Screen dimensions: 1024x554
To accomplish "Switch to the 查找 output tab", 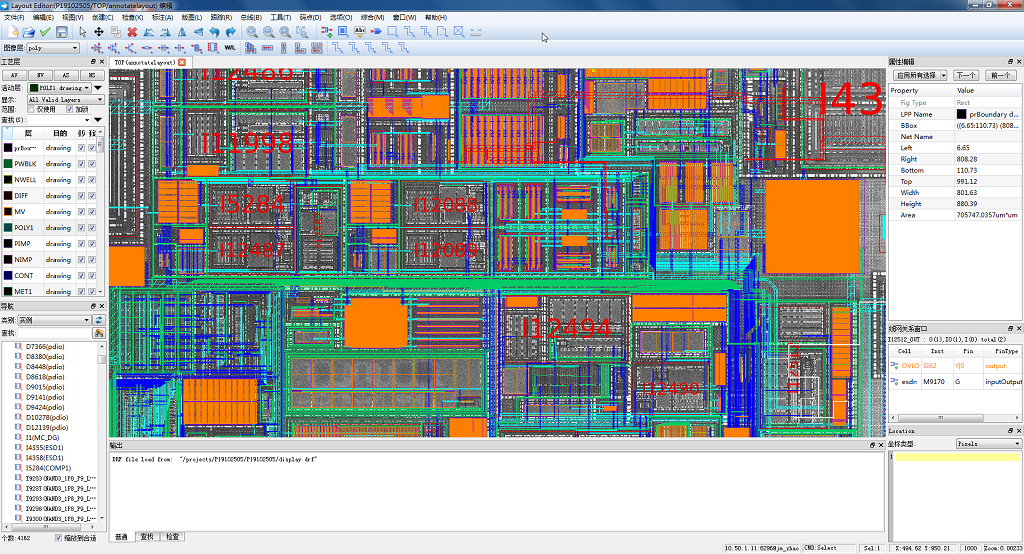I will [x=147, y=537].
